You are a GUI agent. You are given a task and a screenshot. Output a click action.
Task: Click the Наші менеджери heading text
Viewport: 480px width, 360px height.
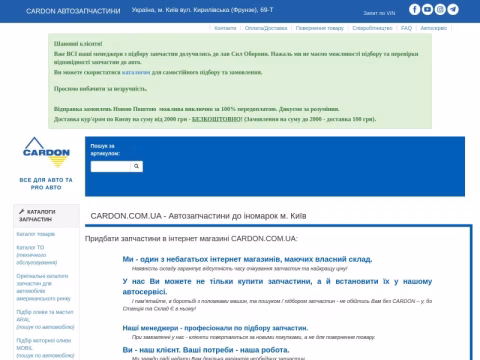pos(215,328)
